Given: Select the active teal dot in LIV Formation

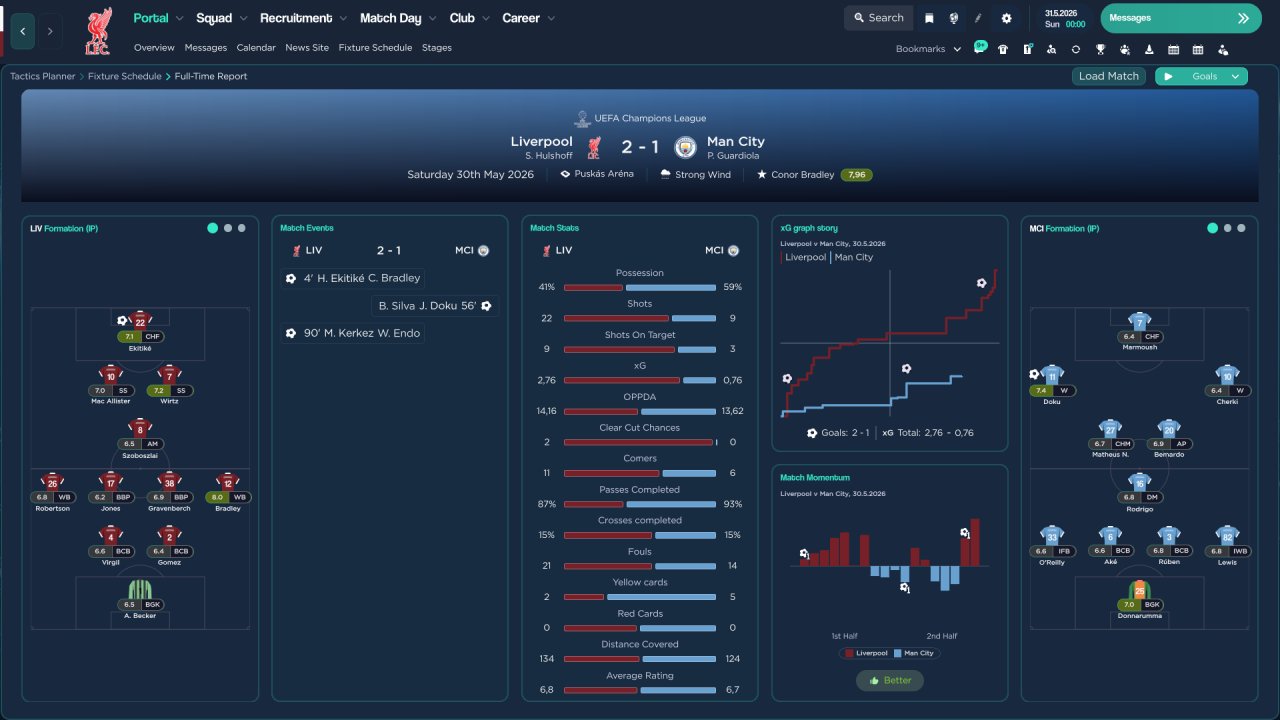Looking at the screenshot, I should click(212, 228).
